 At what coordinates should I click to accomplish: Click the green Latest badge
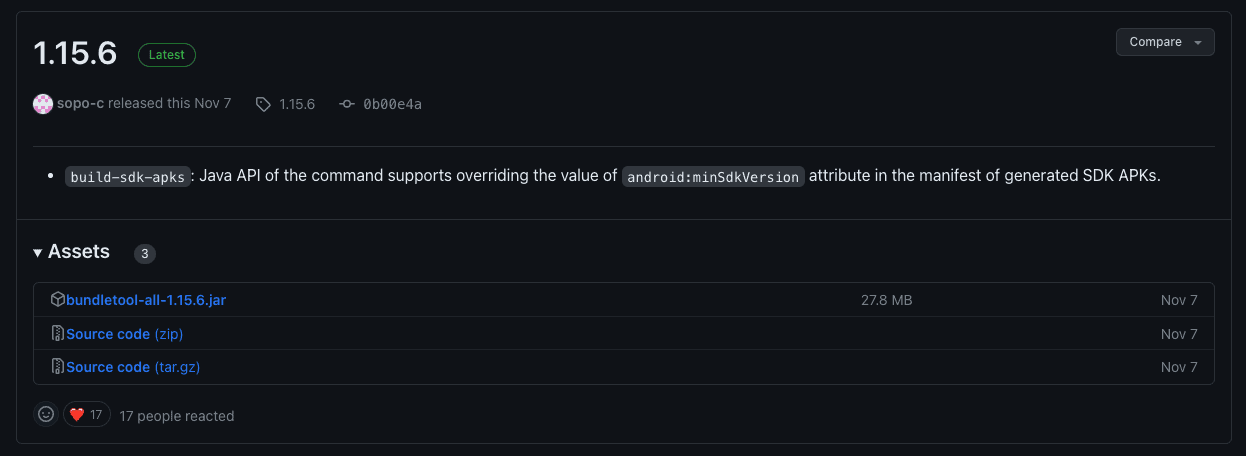[167, 55]
